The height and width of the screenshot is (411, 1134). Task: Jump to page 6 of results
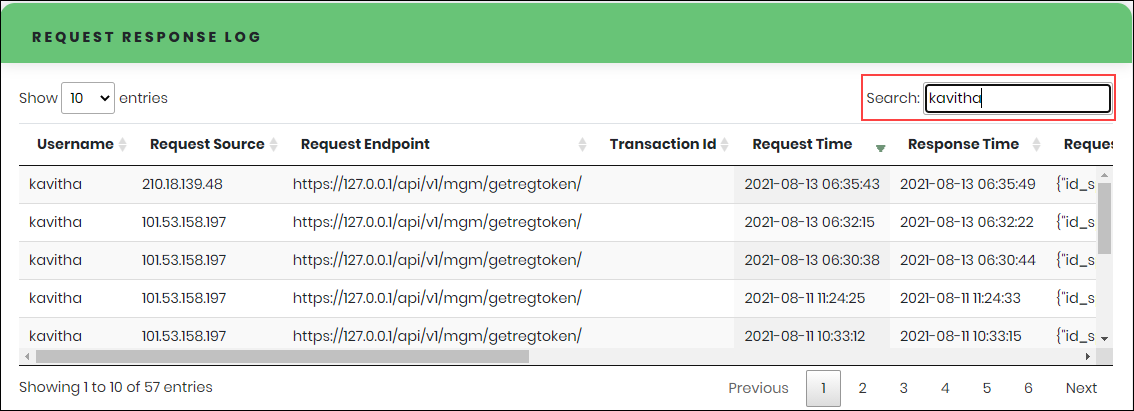pos(1028,389)
